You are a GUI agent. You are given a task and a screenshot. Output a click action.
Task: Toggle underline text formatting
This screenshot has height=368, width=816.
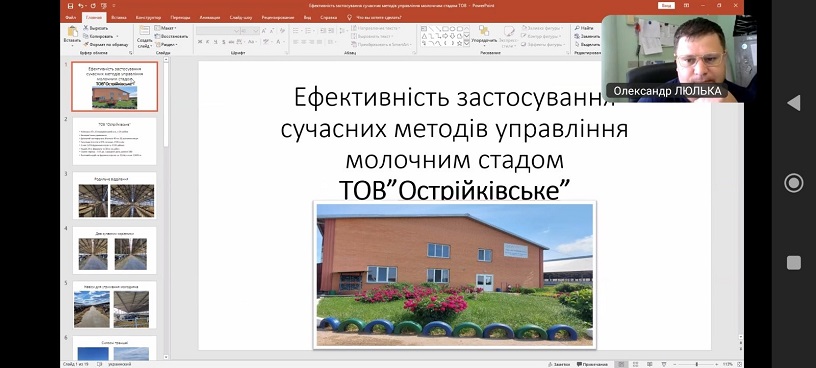[x=215, y=42]
